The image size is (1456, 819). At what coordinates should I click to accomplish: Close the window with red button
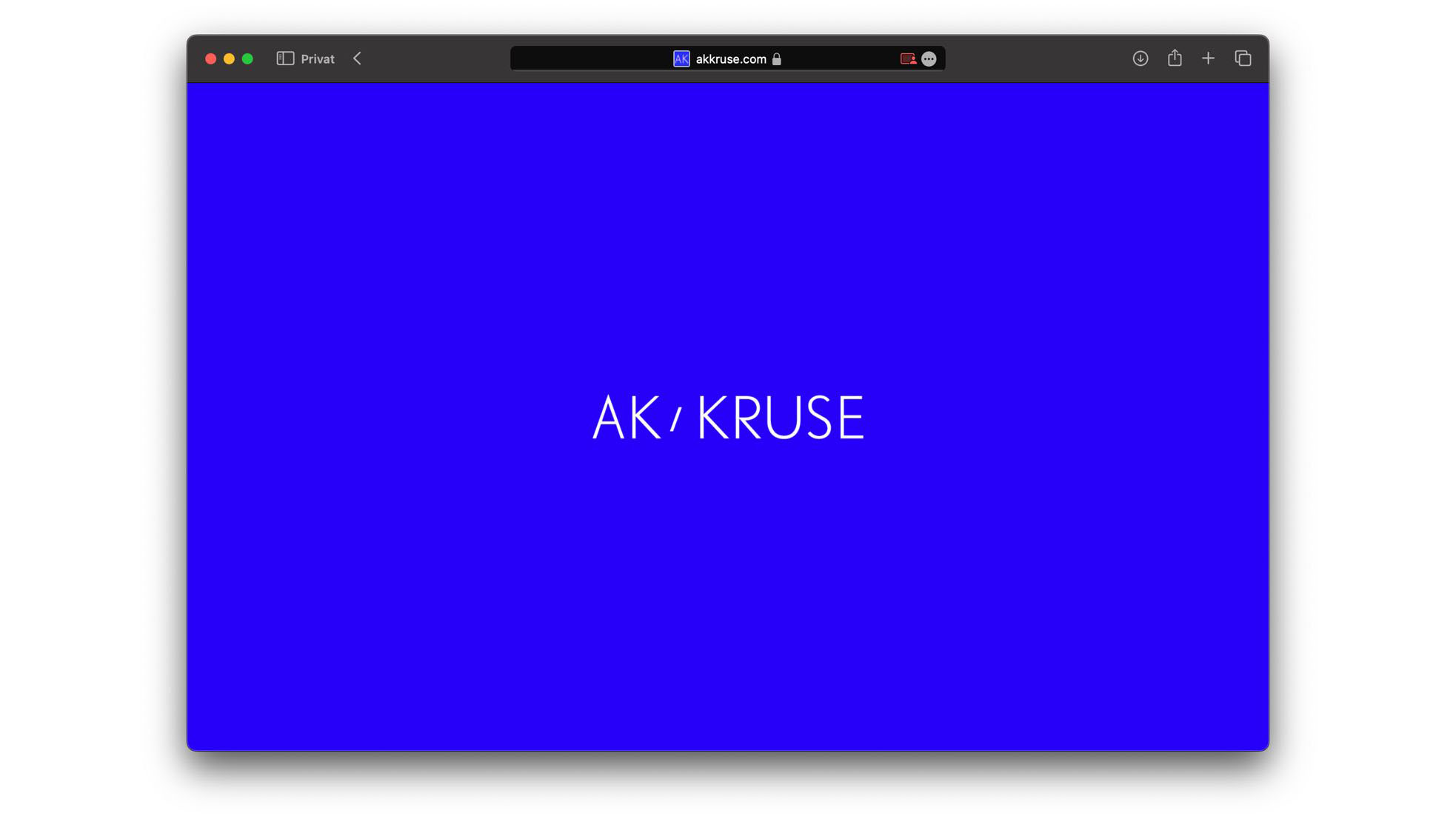tap(210, 58)
